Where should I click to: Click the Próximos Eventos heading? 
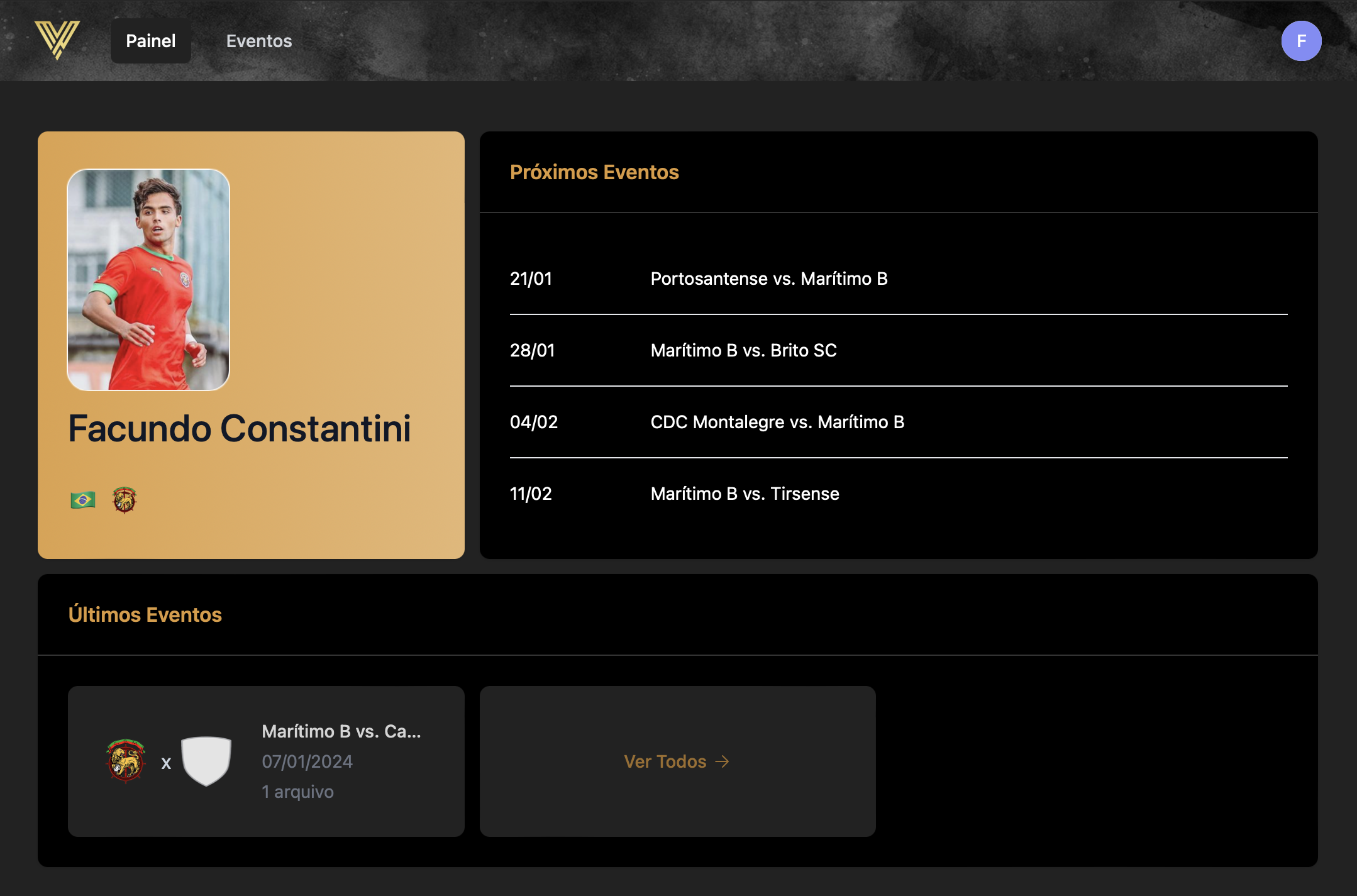pyautogui.click(x=594, y=172)
